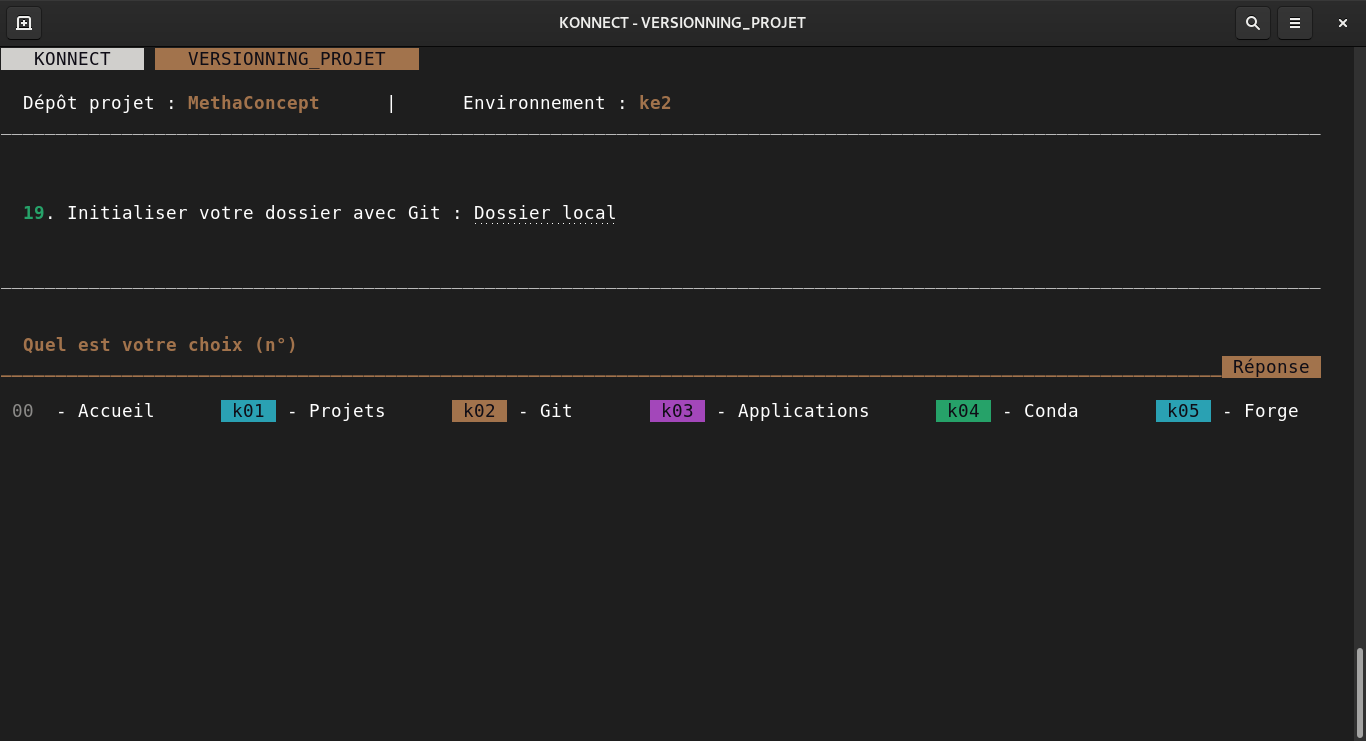Close the terminal window
This screenshot has width=1366, height=741.
1342,23
